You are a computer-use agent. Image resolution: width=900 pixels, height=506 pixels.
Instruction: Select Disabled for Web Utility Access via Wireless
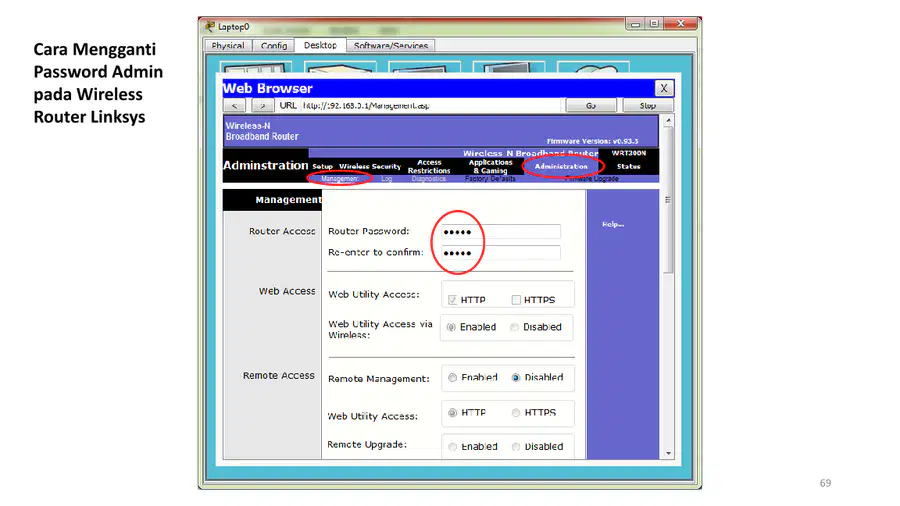(514, 327)
